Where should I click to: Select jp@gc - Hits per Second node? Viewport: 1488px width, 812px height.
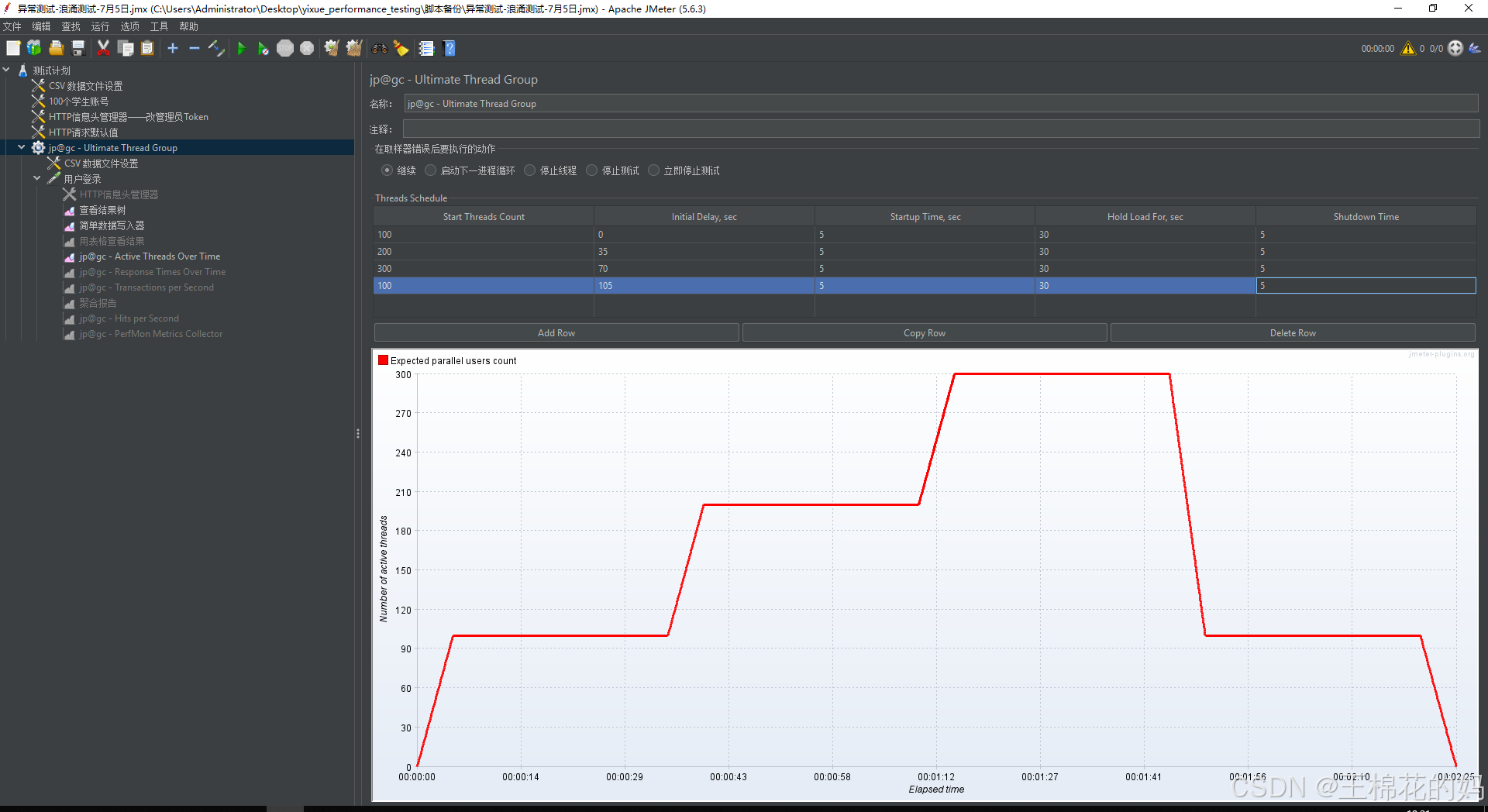(129, 318)
